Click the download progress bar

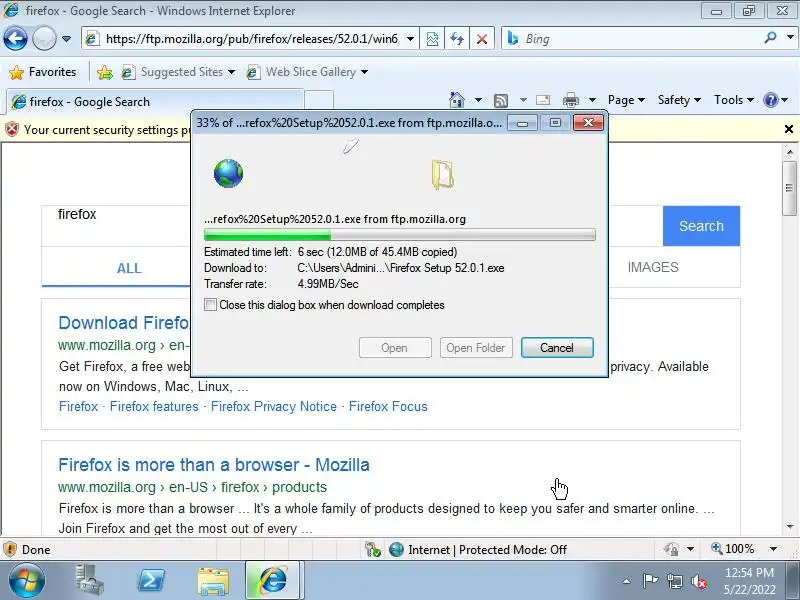point(399,235)
